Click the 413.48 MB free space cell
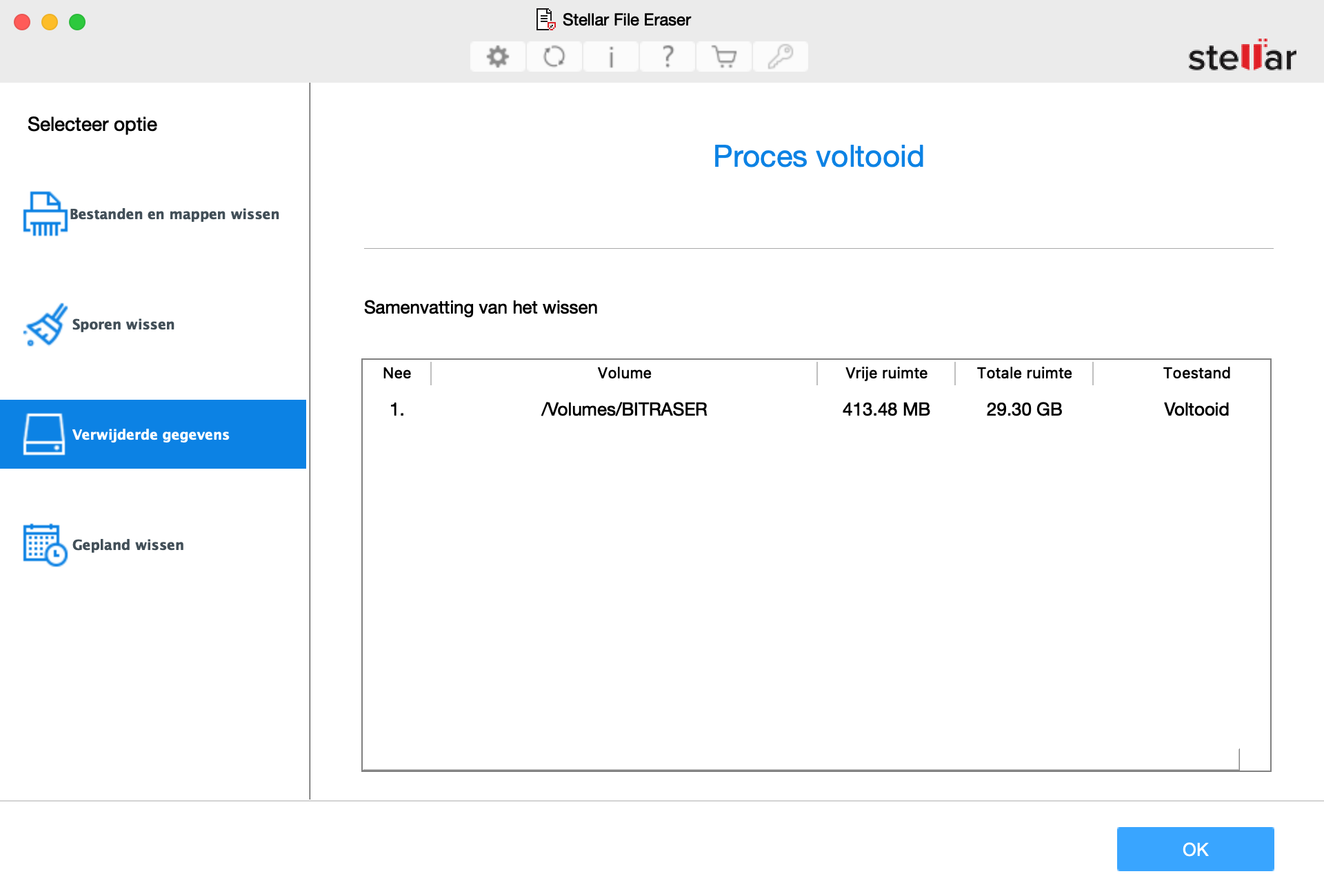This screenshot has width=1324, height=896. 886,409
